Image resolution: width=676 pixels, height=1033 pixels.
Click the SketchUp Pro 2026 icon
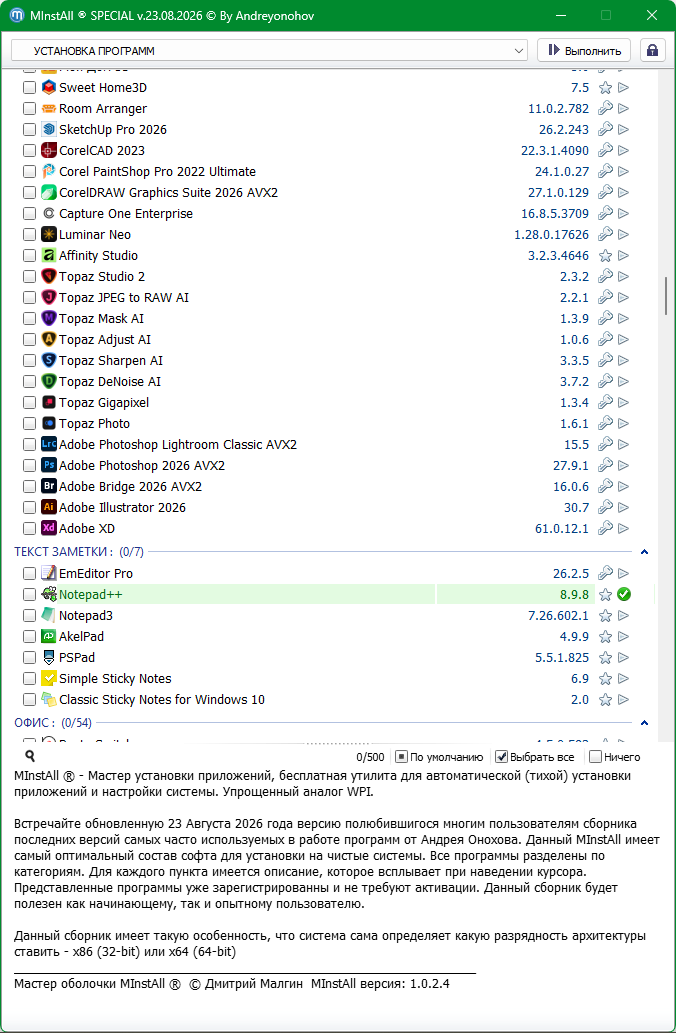coord(49,130)
